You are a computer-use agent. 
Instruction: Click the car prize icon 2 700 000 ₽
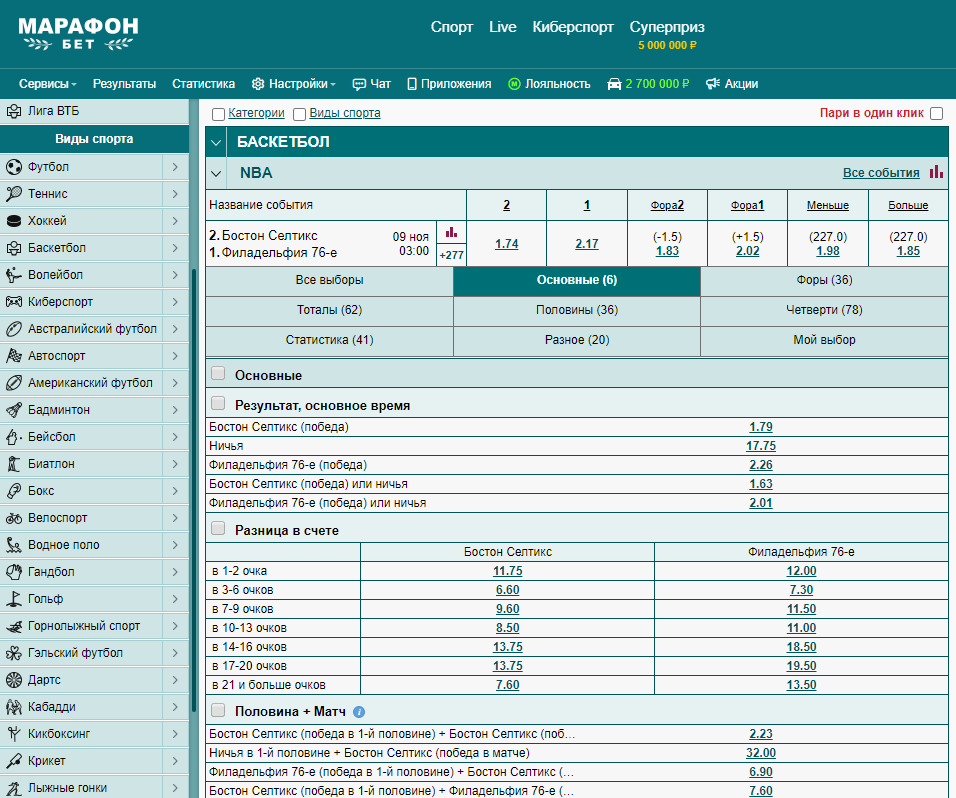614,84
